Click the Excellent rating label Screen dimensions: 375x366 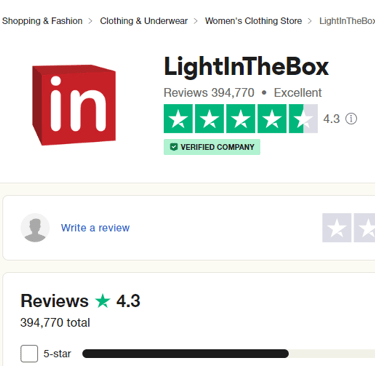click(x=298, y=92)
